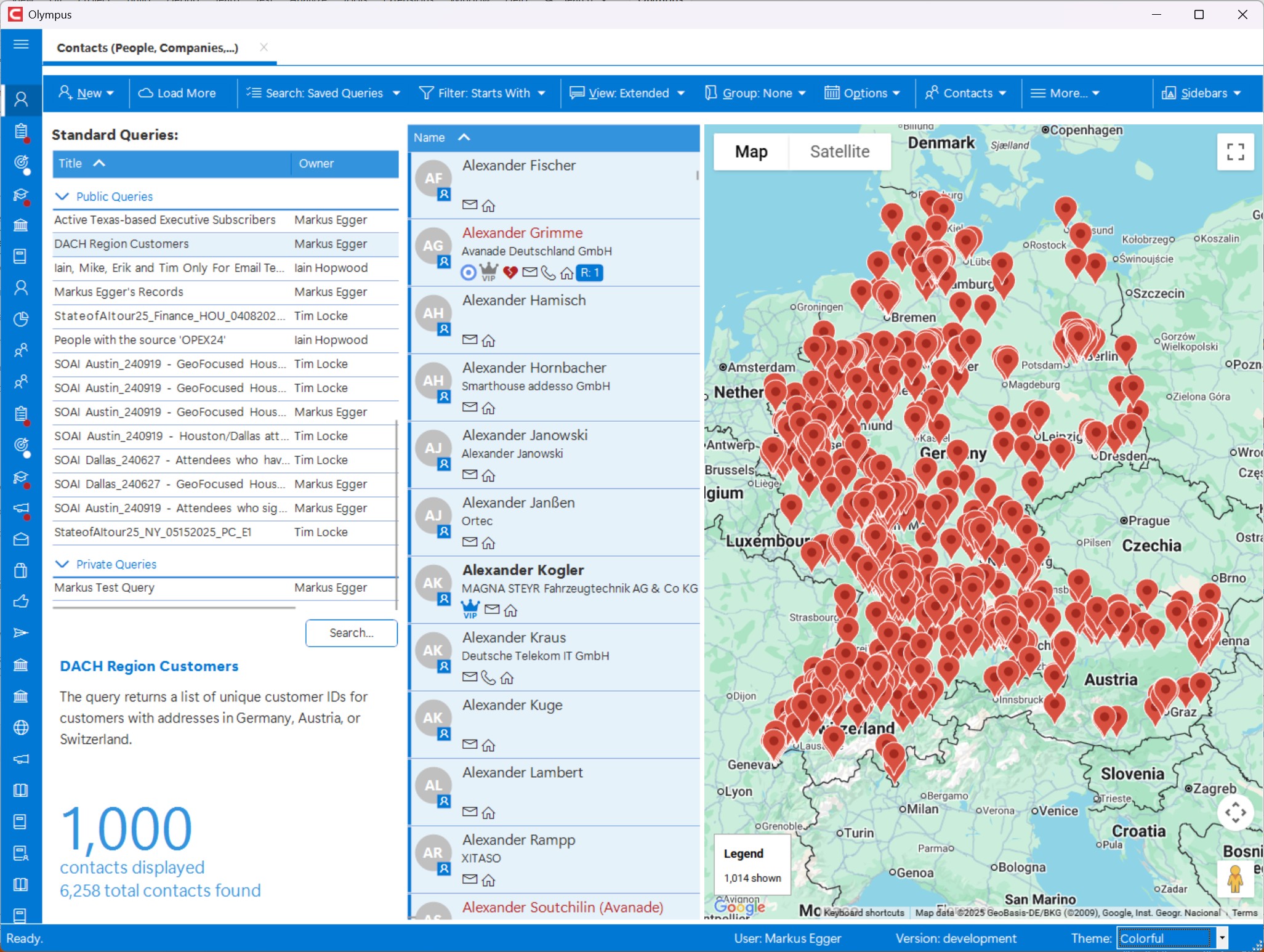Open the map Terms link

click(x=1245, y=913)
